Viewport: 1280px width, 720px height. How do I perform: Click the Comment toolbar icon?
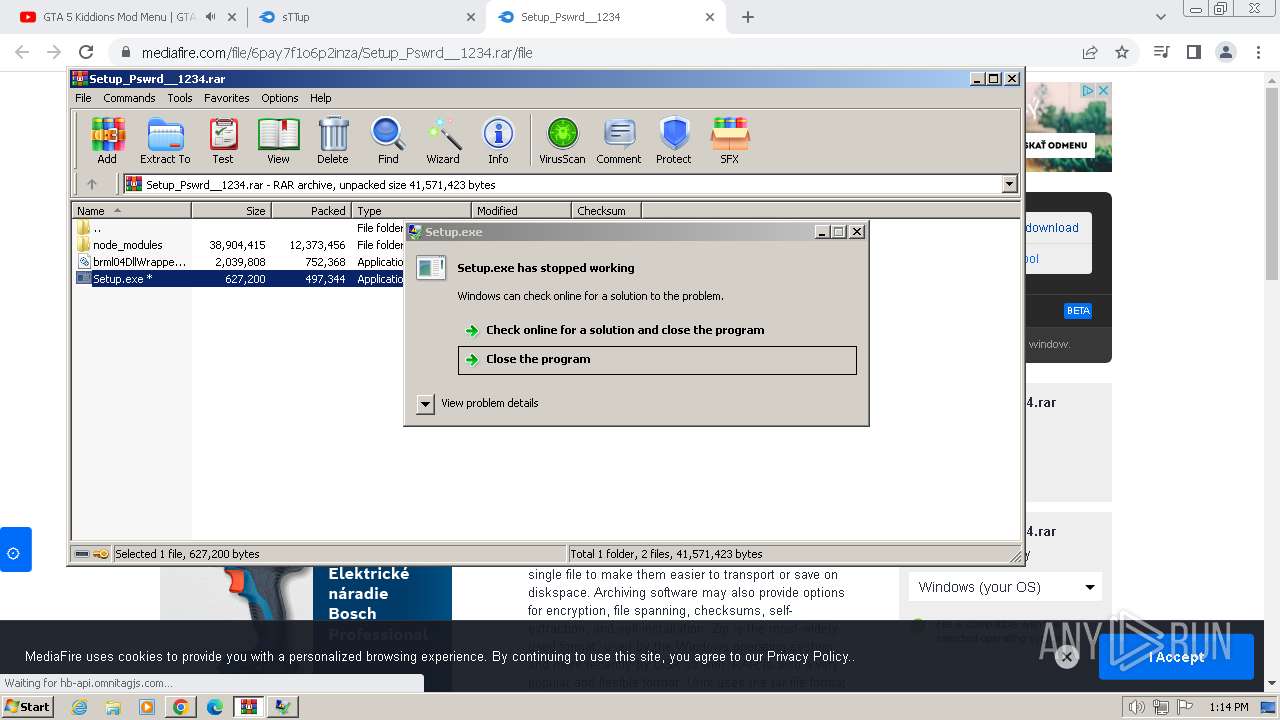pos(619,140)
